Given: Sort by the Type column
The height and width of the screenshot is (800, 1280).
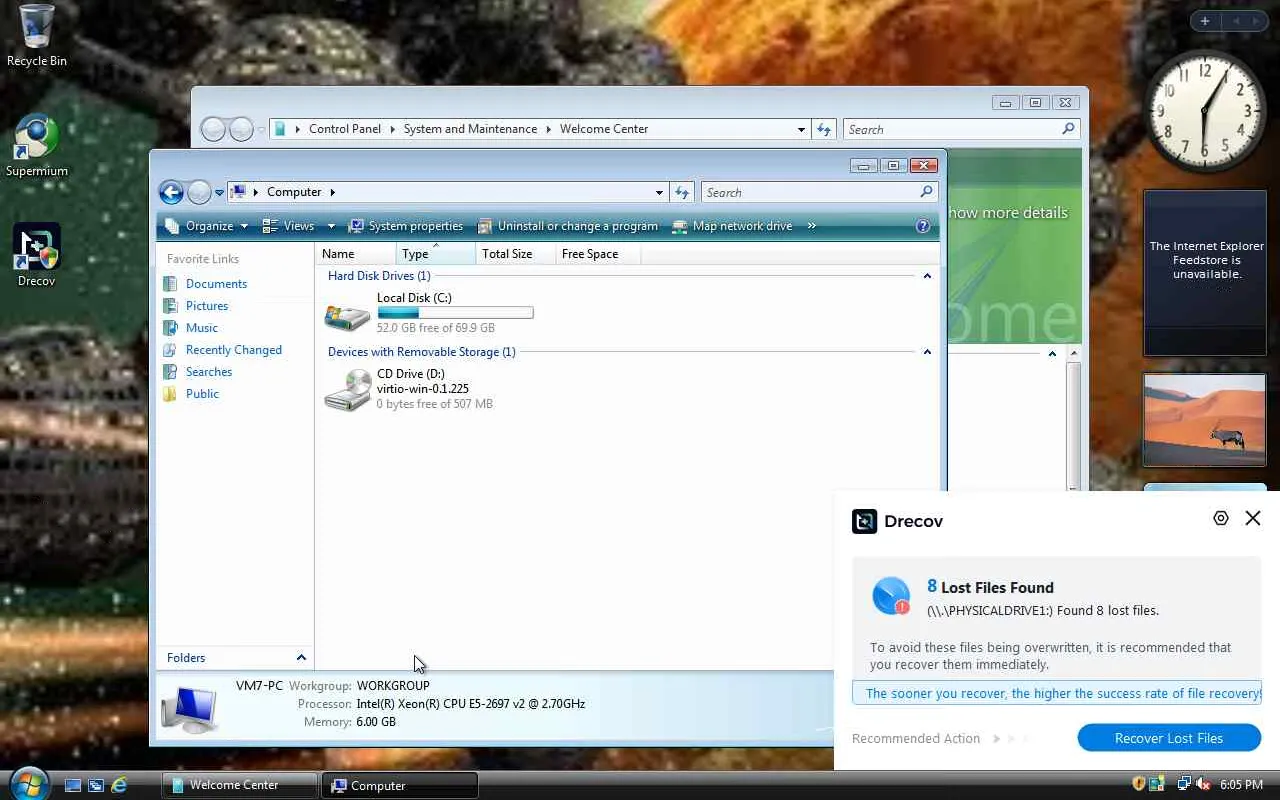Looking at the screenshot, I should click(436, 254).
